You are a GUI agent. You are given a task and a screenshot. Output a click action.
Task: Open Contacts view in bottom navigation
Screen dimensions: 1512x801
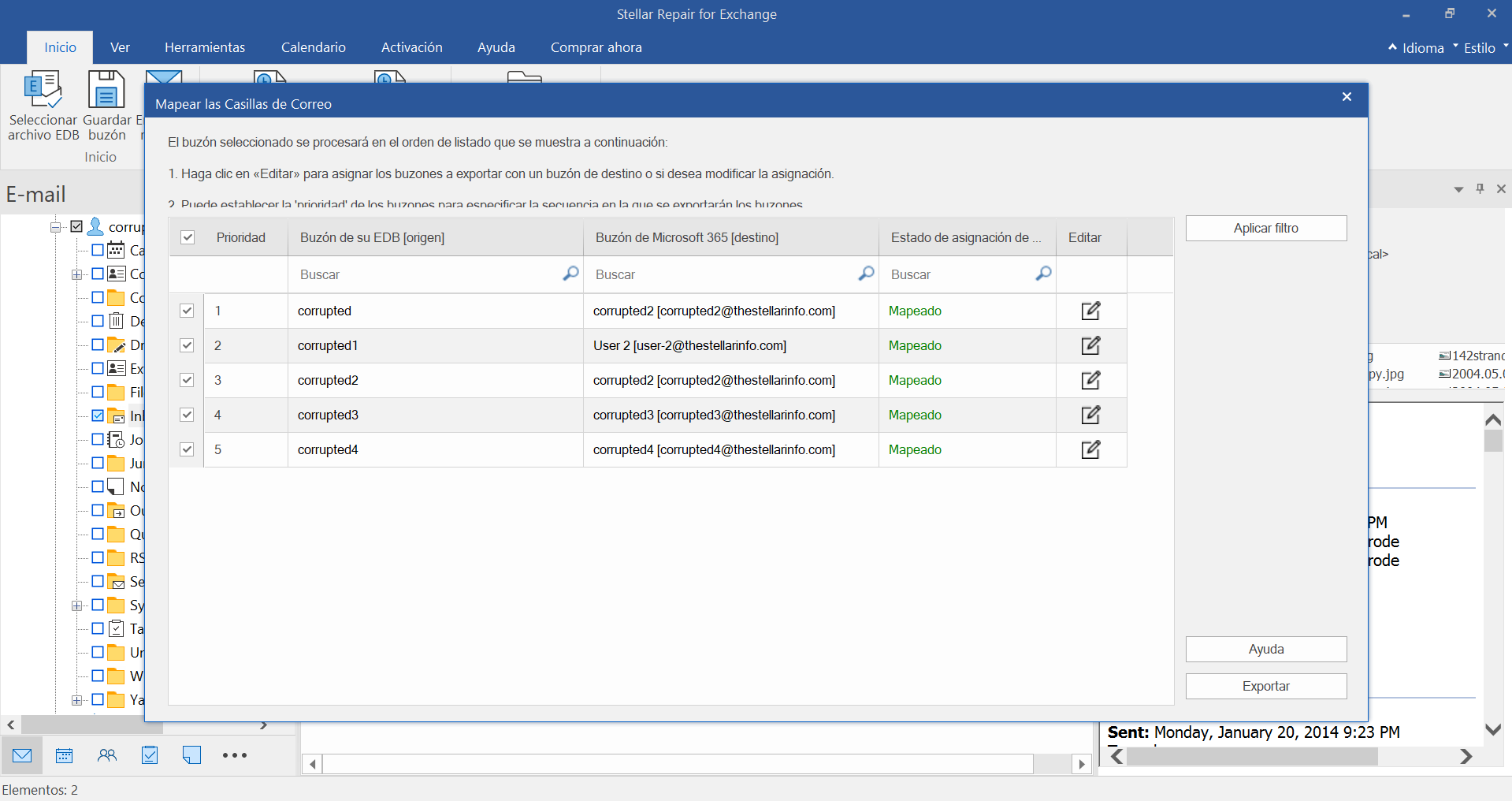(107, 755)
